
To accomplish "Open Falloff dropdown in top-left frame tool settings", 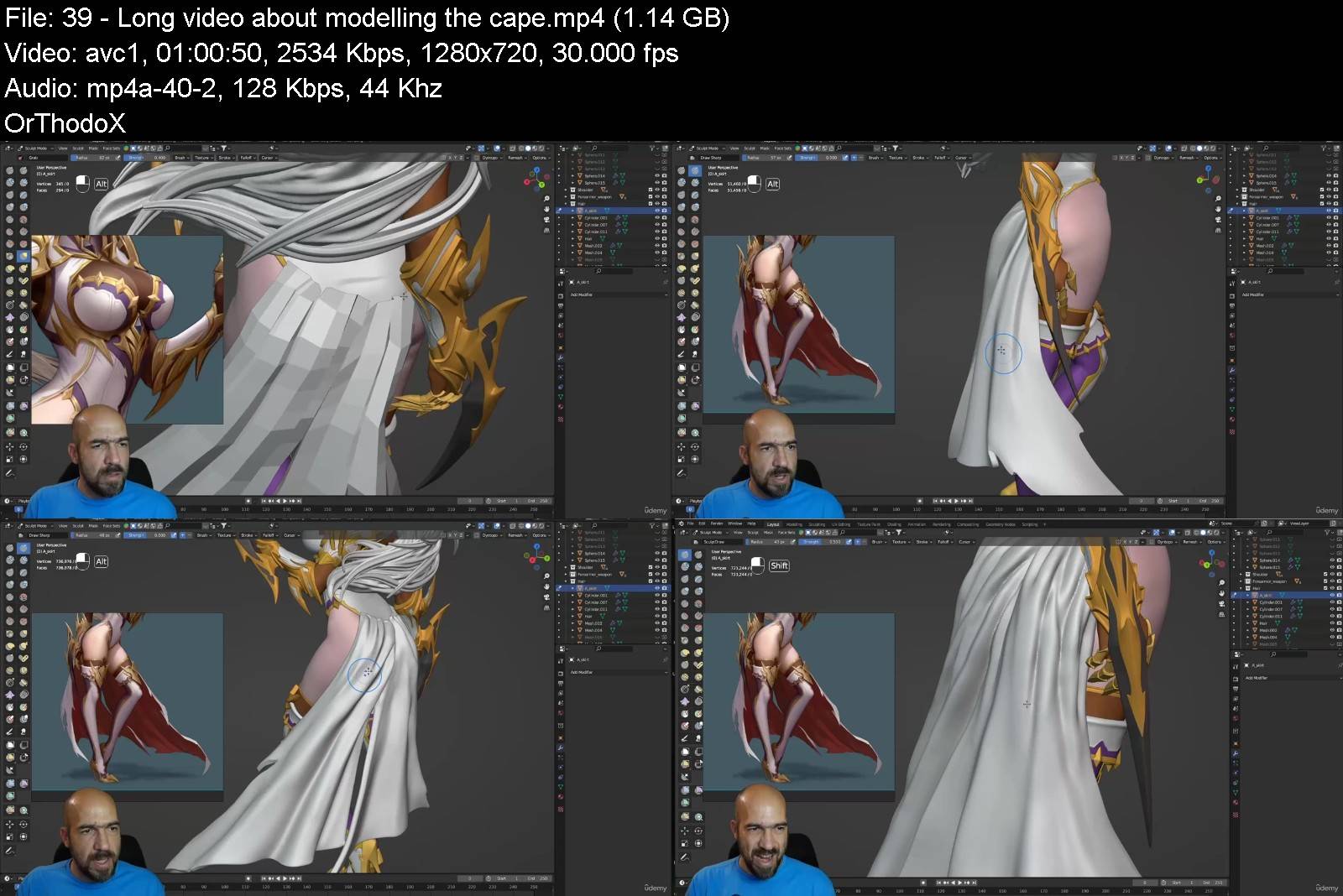I will coord(248,158).
